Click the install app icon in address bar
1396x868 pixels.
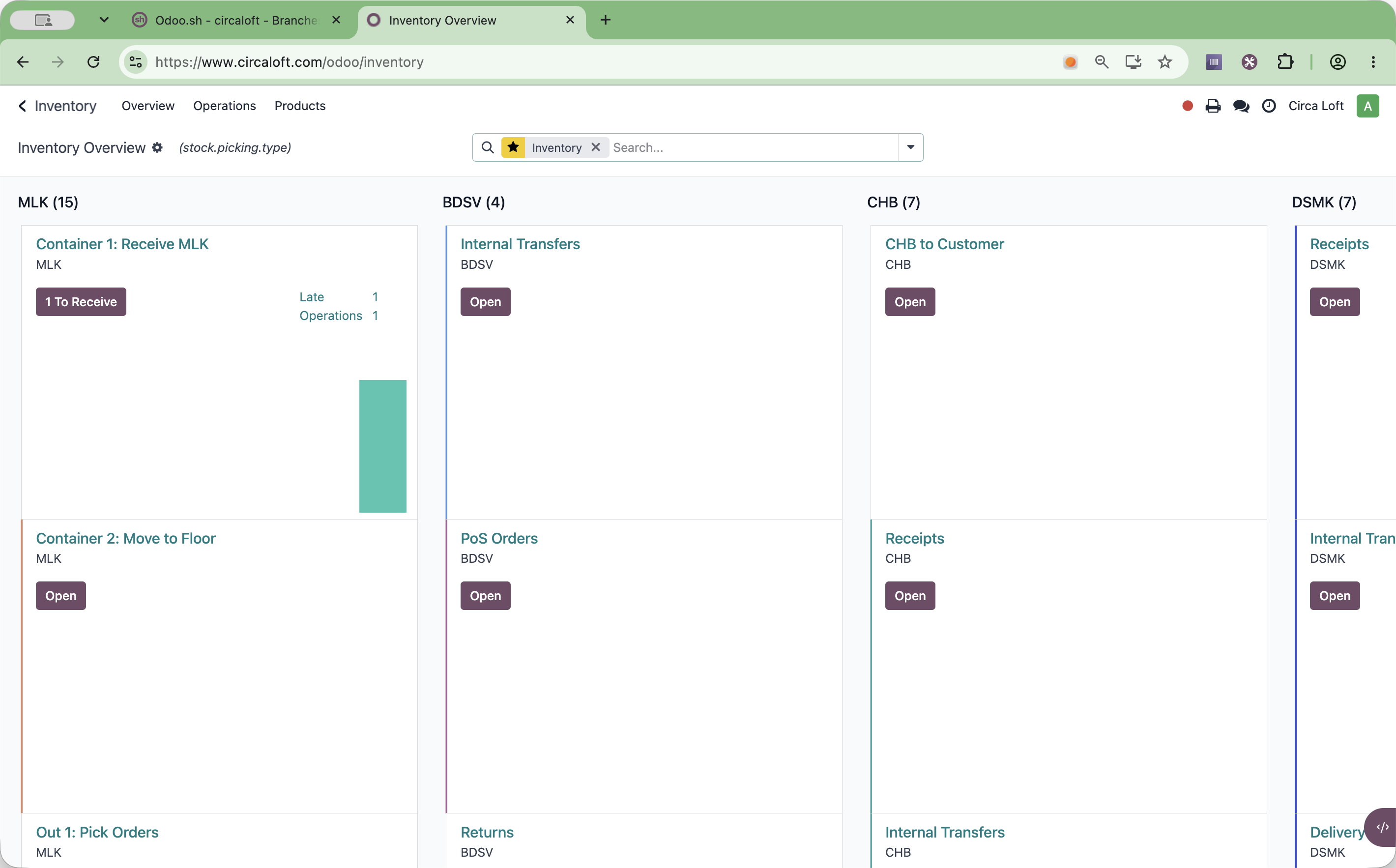pyautogui.click(x=1133, y=62)
